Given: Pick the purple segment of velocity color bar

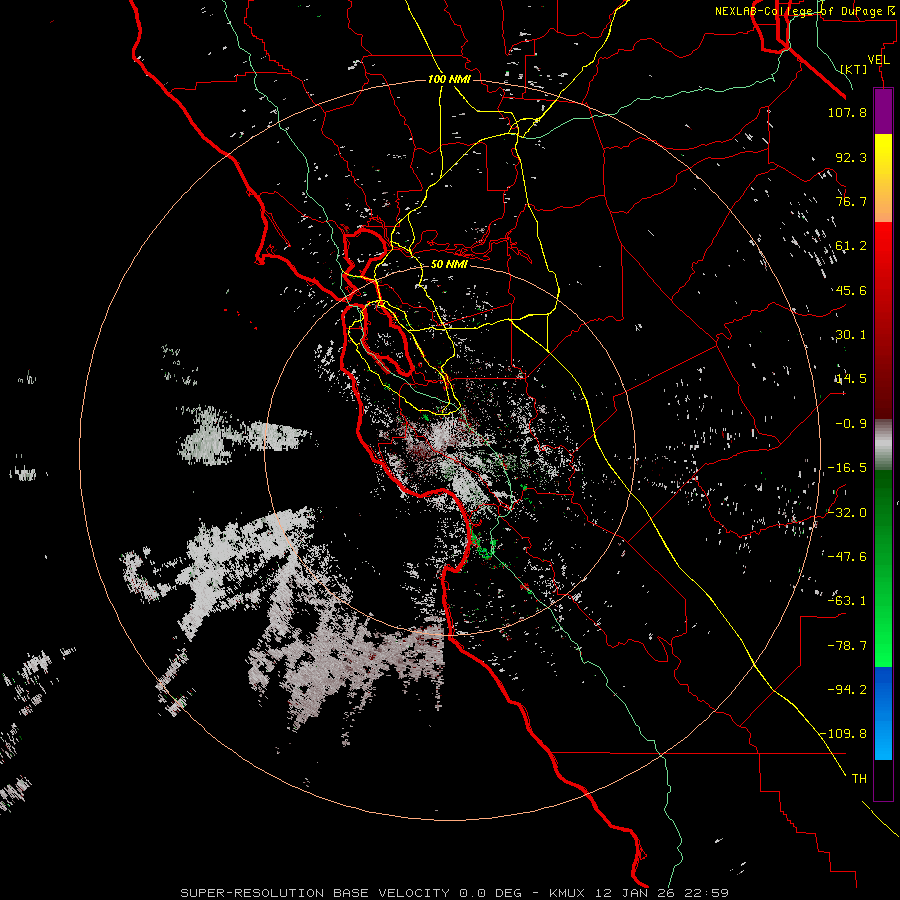Looking at the screenshot, I should (883, 111).
